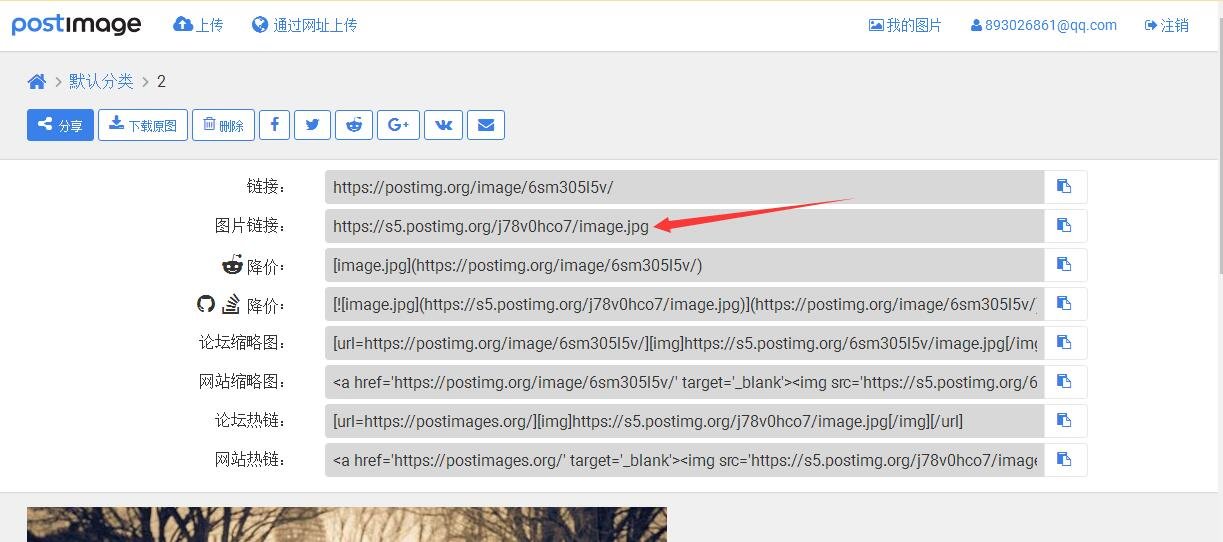Image resolution: width=1223 pixels, height=542 pixels.
Task: Copy the 链接 link field
Action: 1065,187
